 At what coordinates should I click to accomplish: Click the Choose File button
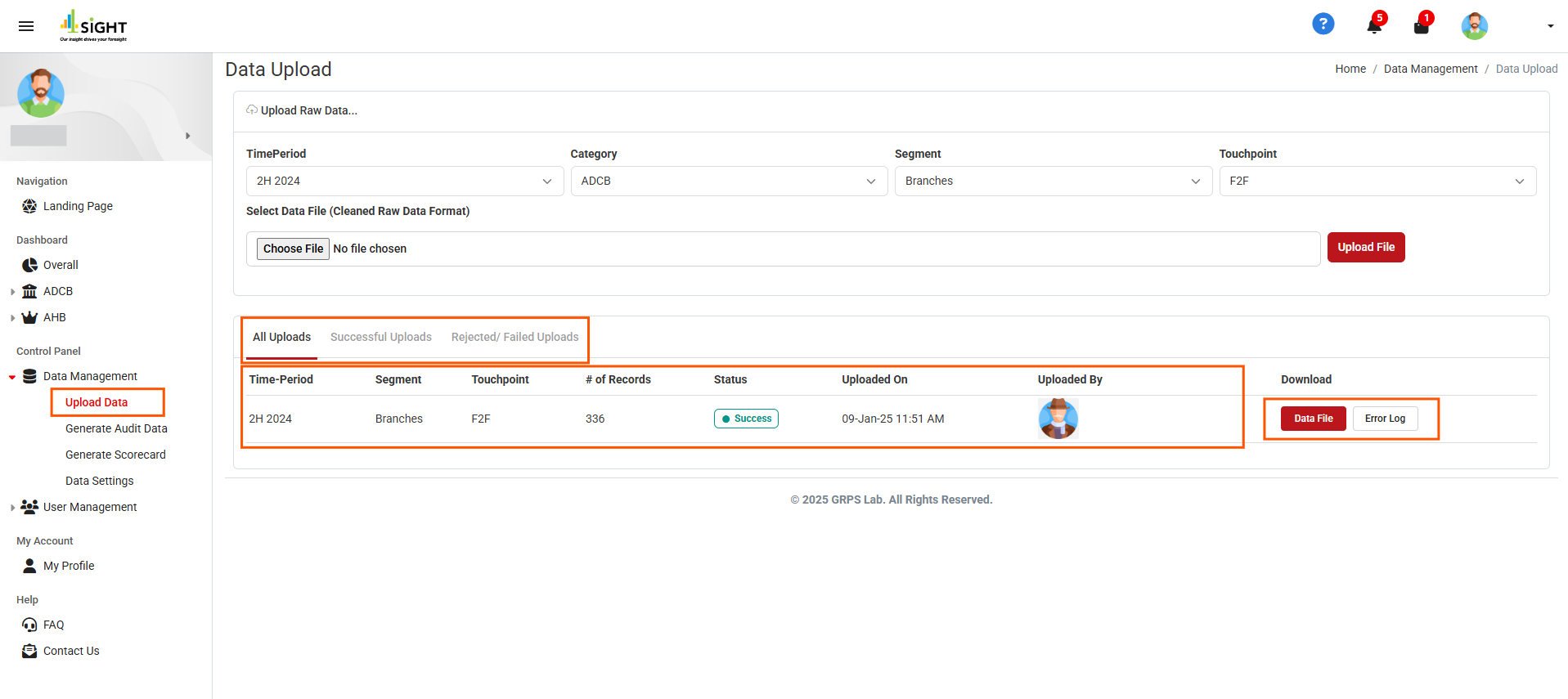click(x=293, y=249)
